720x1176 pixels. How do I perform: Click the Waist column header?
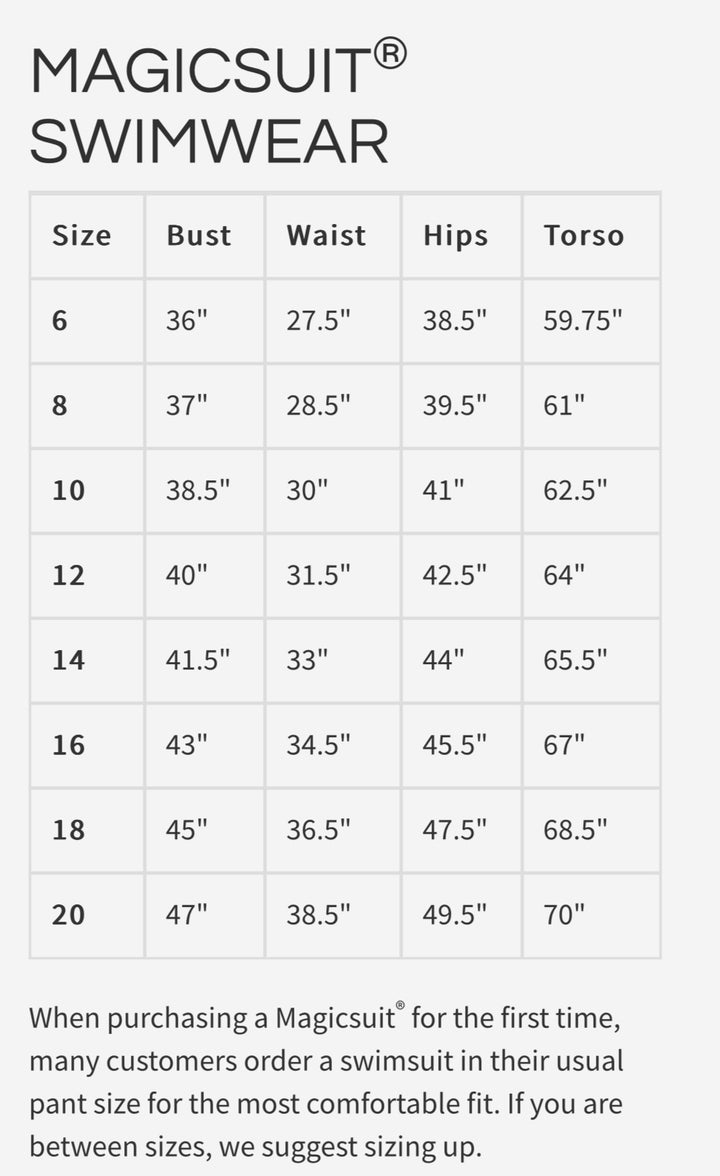coord(326,236)
